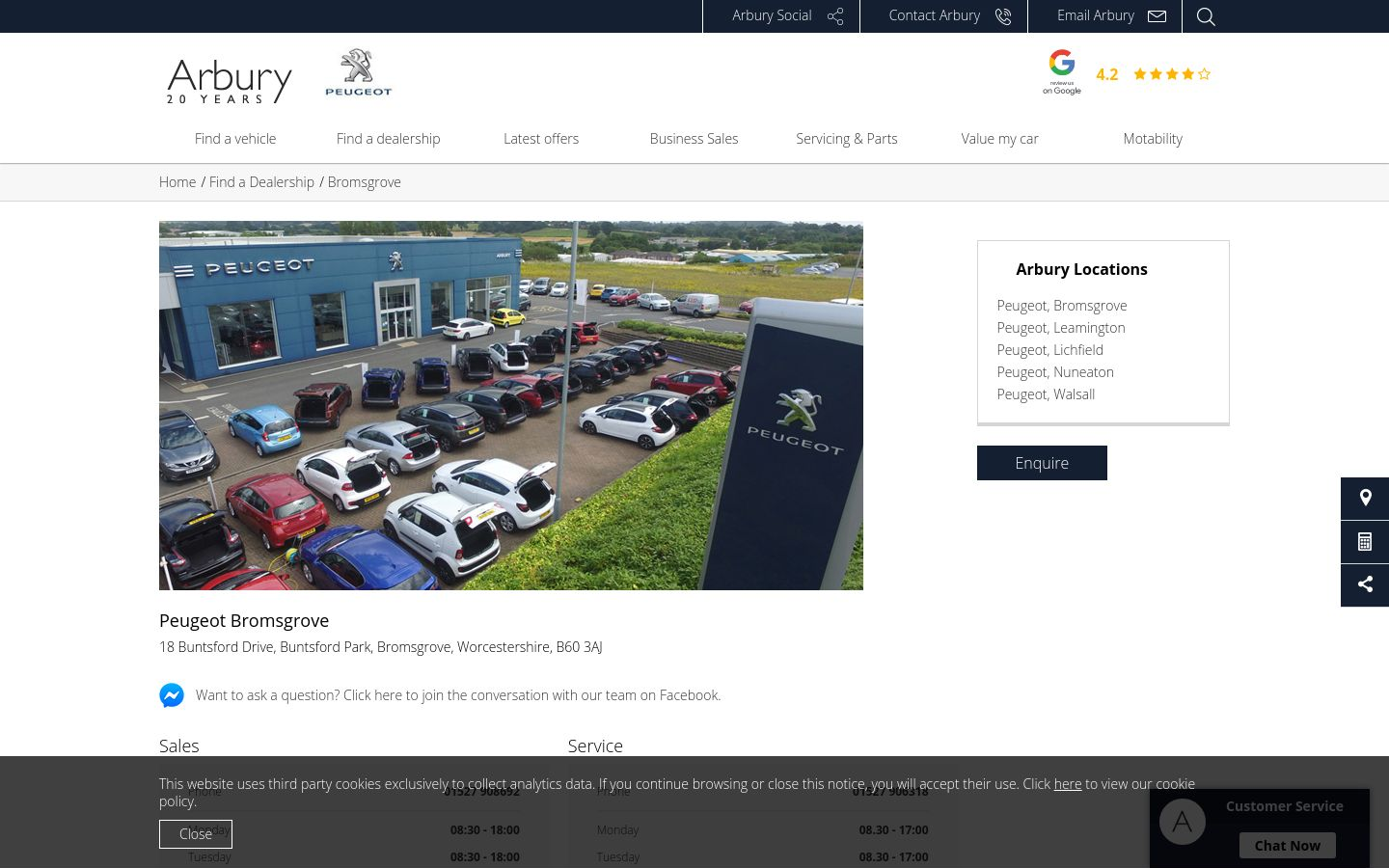
Task: Open the Google reviews rating badge
Action: 1126,72
